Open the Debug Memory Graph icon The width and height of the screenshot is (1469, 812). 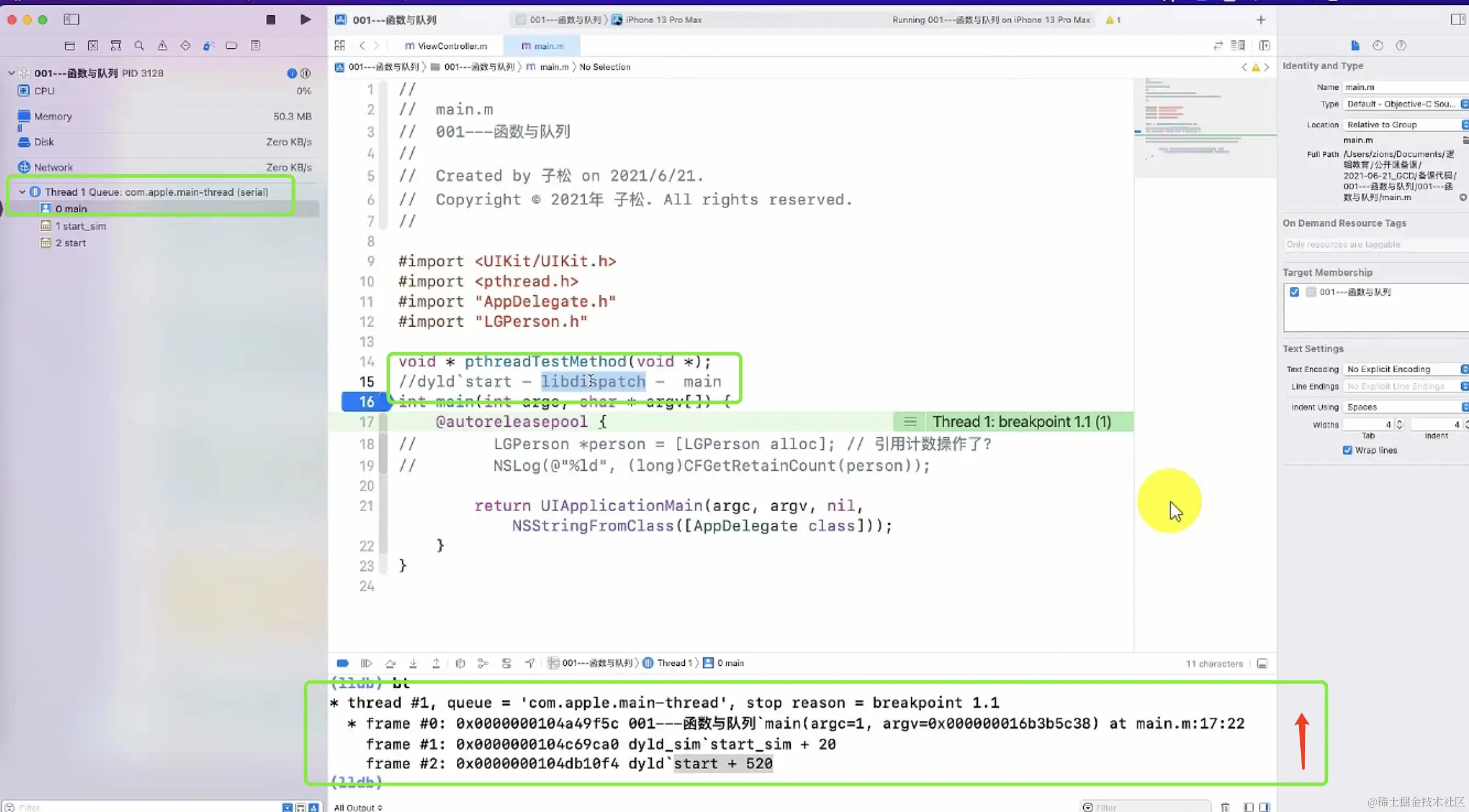click(483, 663)
